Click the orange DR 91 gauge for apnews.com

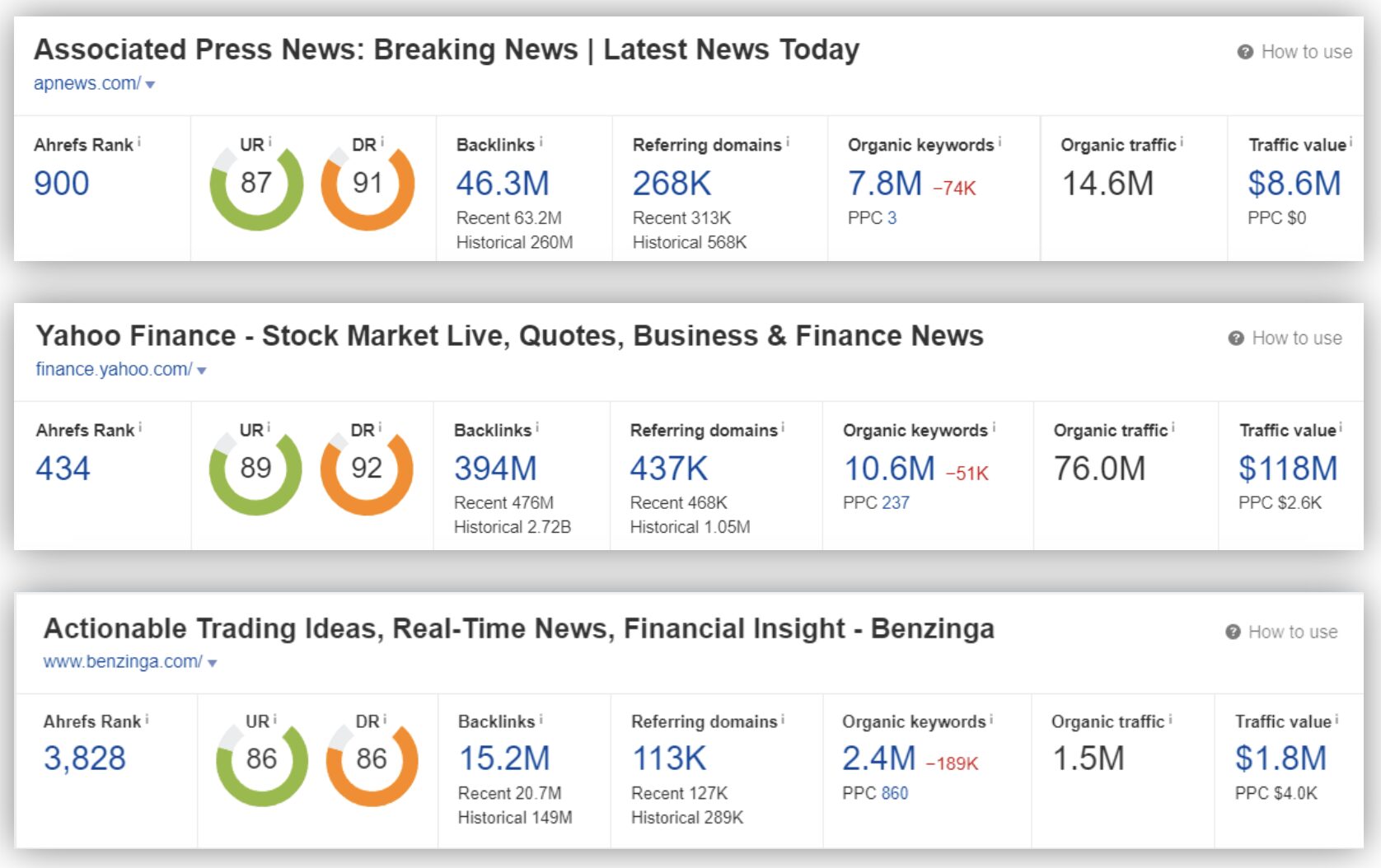click(367, 187)
